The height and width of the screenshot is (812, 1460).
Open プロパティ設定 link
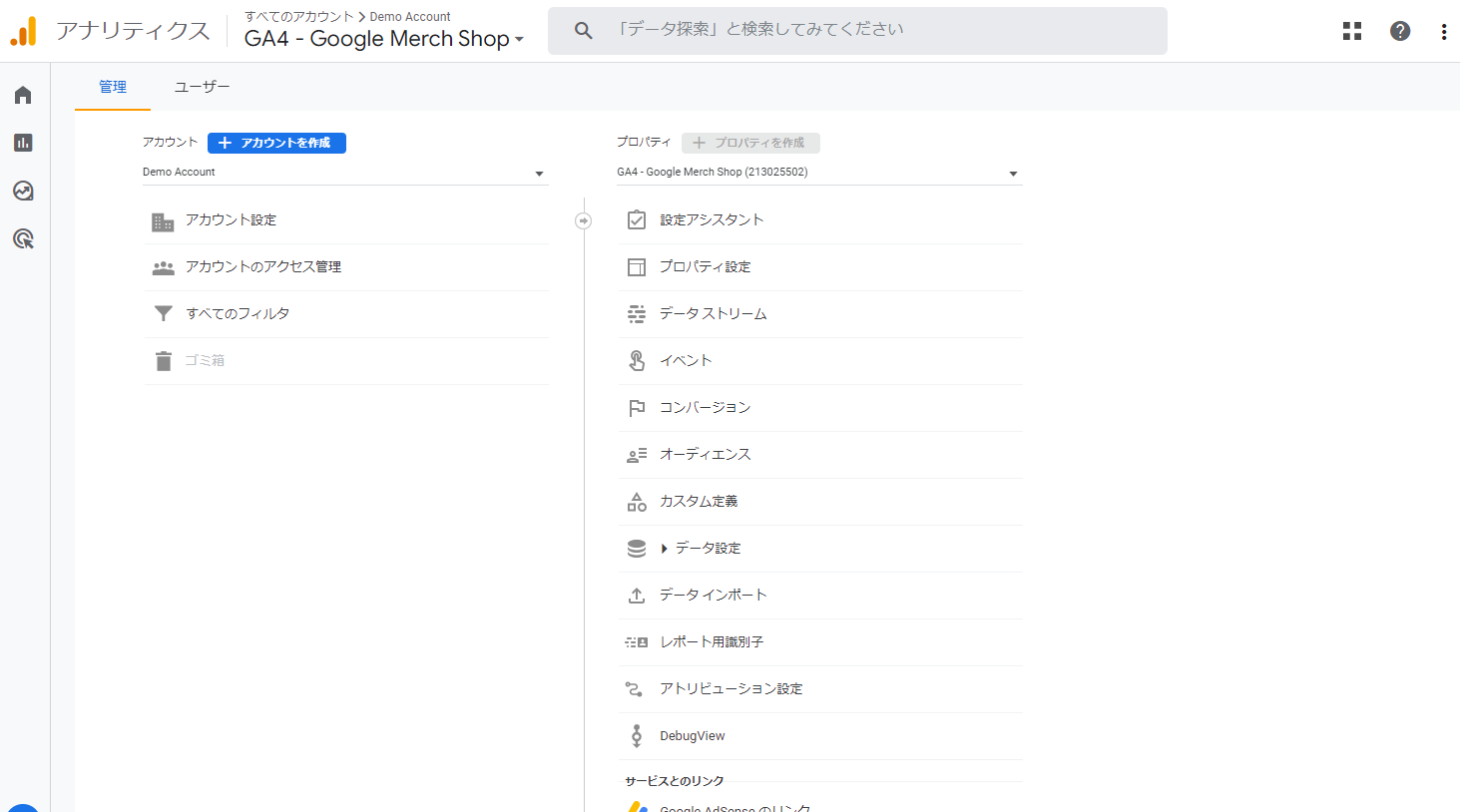coord(705,267)
